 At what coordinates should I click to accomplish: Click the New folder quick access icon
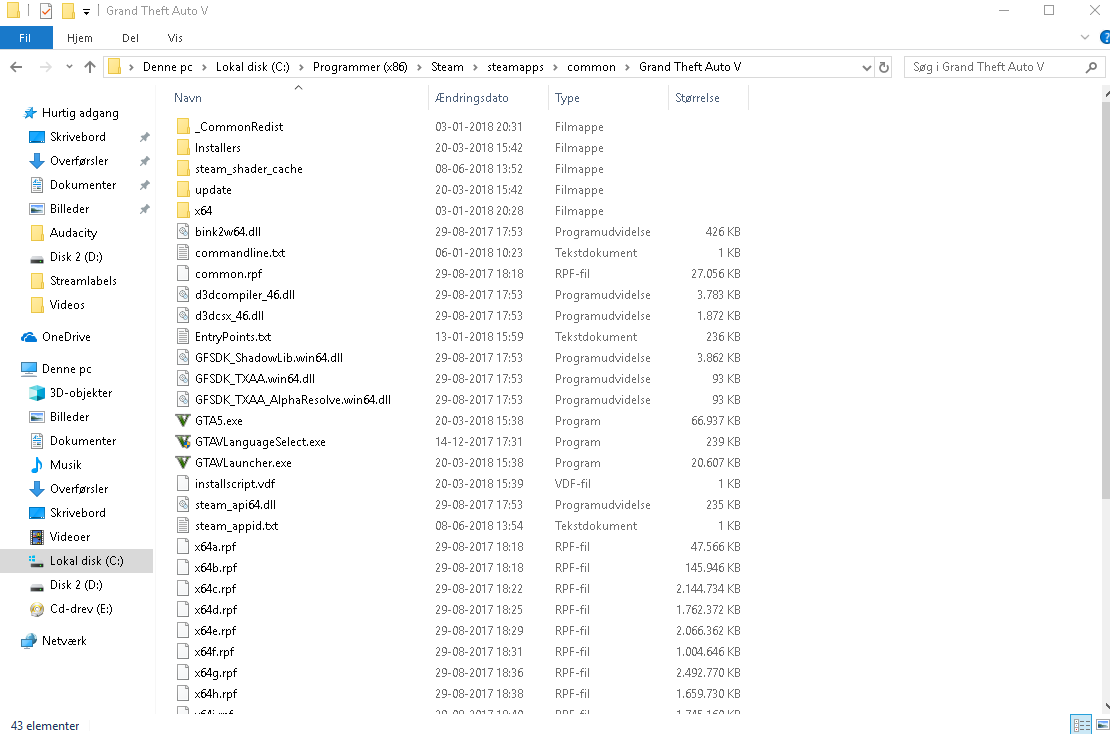(x=68, y=11)
